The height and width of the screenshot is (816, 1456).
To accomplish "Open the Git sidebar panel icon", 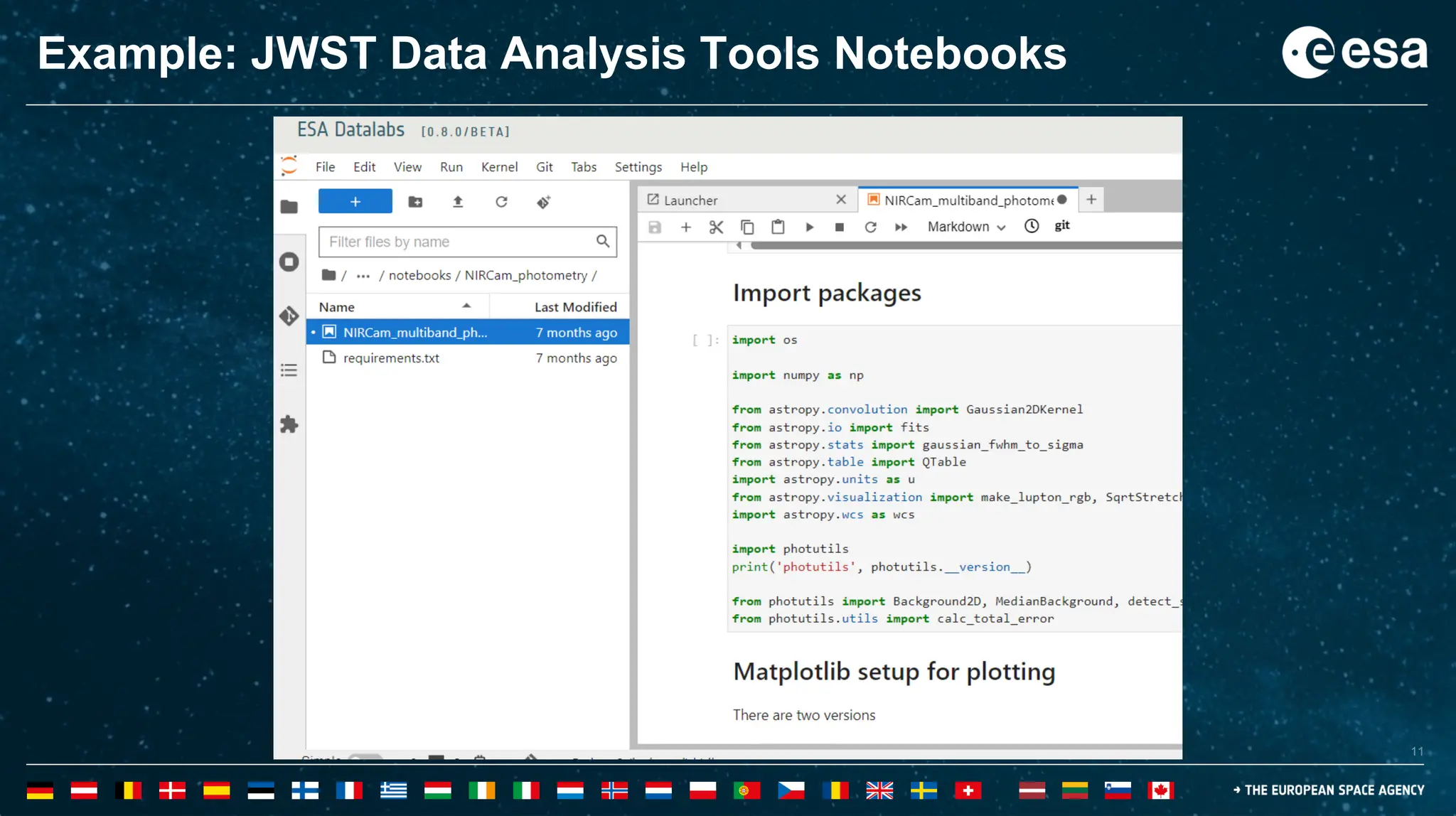I will 289,316.
